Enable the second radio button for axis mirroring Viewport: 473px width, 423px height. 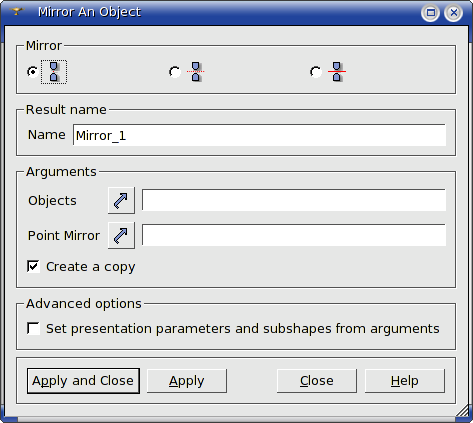[x=175, y=72]
